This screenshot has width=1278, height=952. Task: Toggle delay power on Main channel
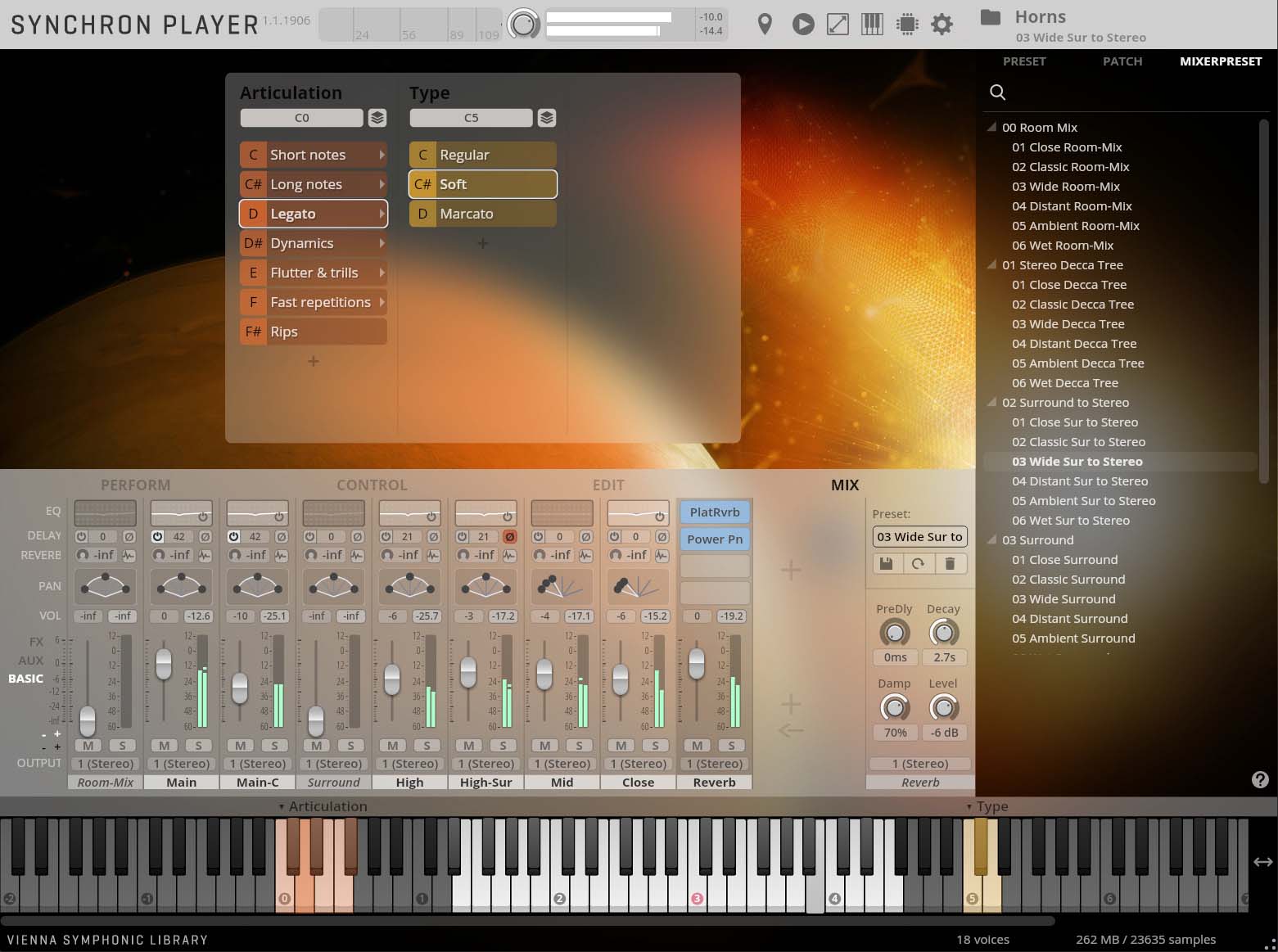[x=157, y=537]
